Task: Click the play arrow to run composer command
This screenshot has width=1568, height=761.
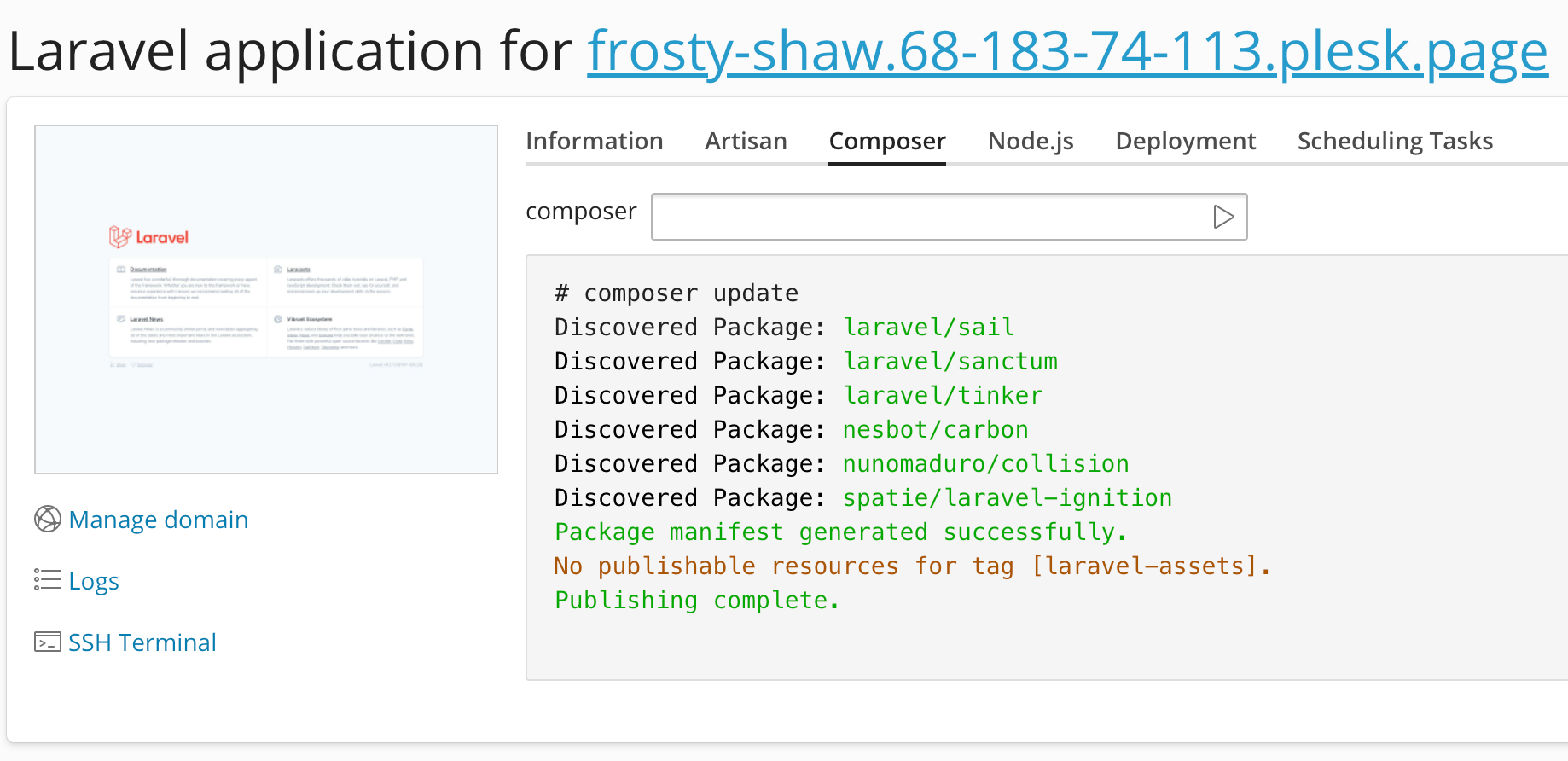Action: click(1223, 217)
